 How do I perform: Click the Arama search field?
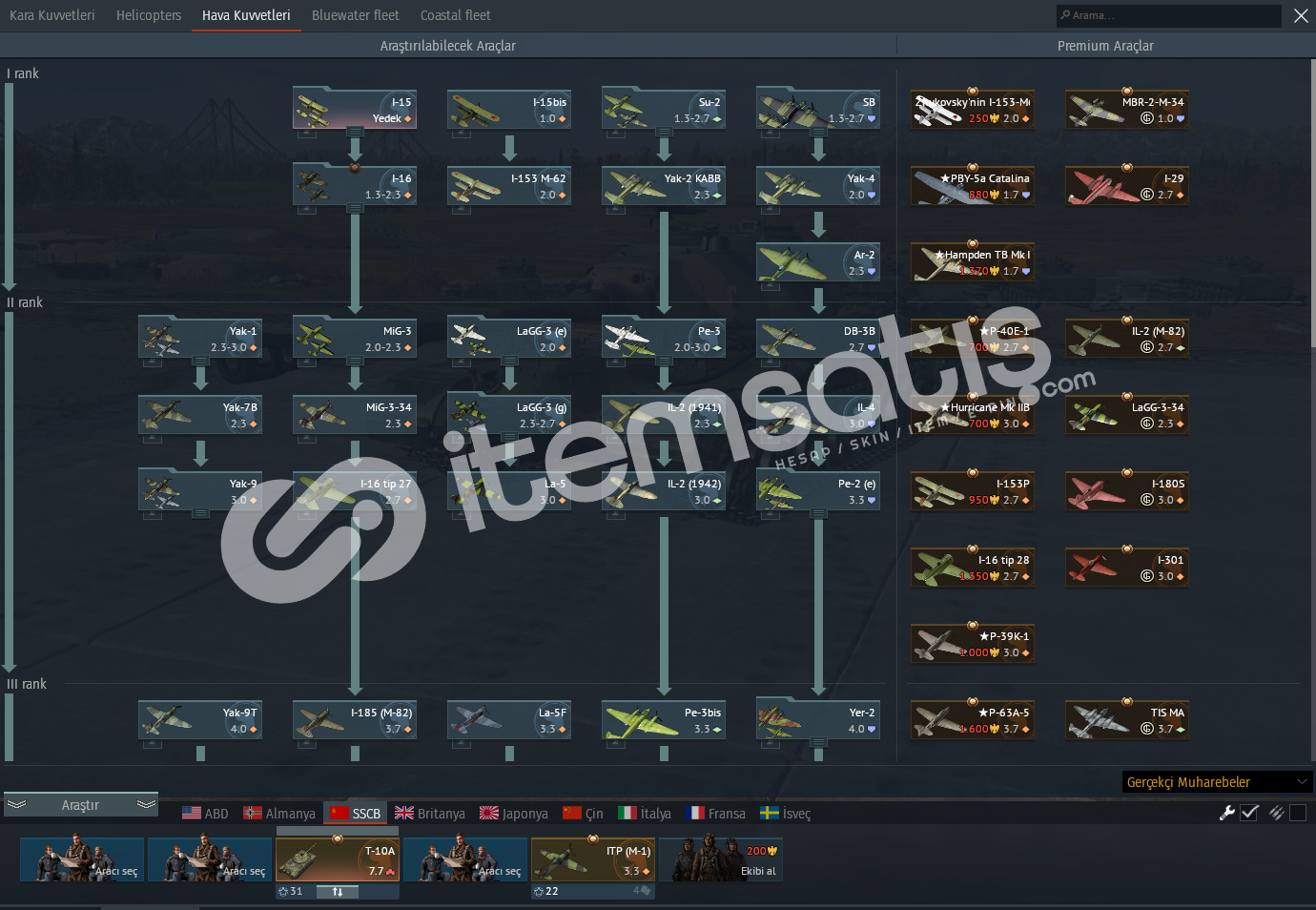(x=1169, y=15)
